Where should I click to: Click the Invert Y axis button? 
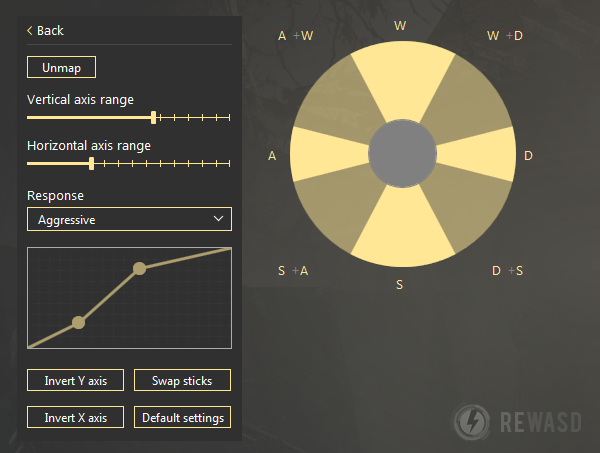[75, 380]
